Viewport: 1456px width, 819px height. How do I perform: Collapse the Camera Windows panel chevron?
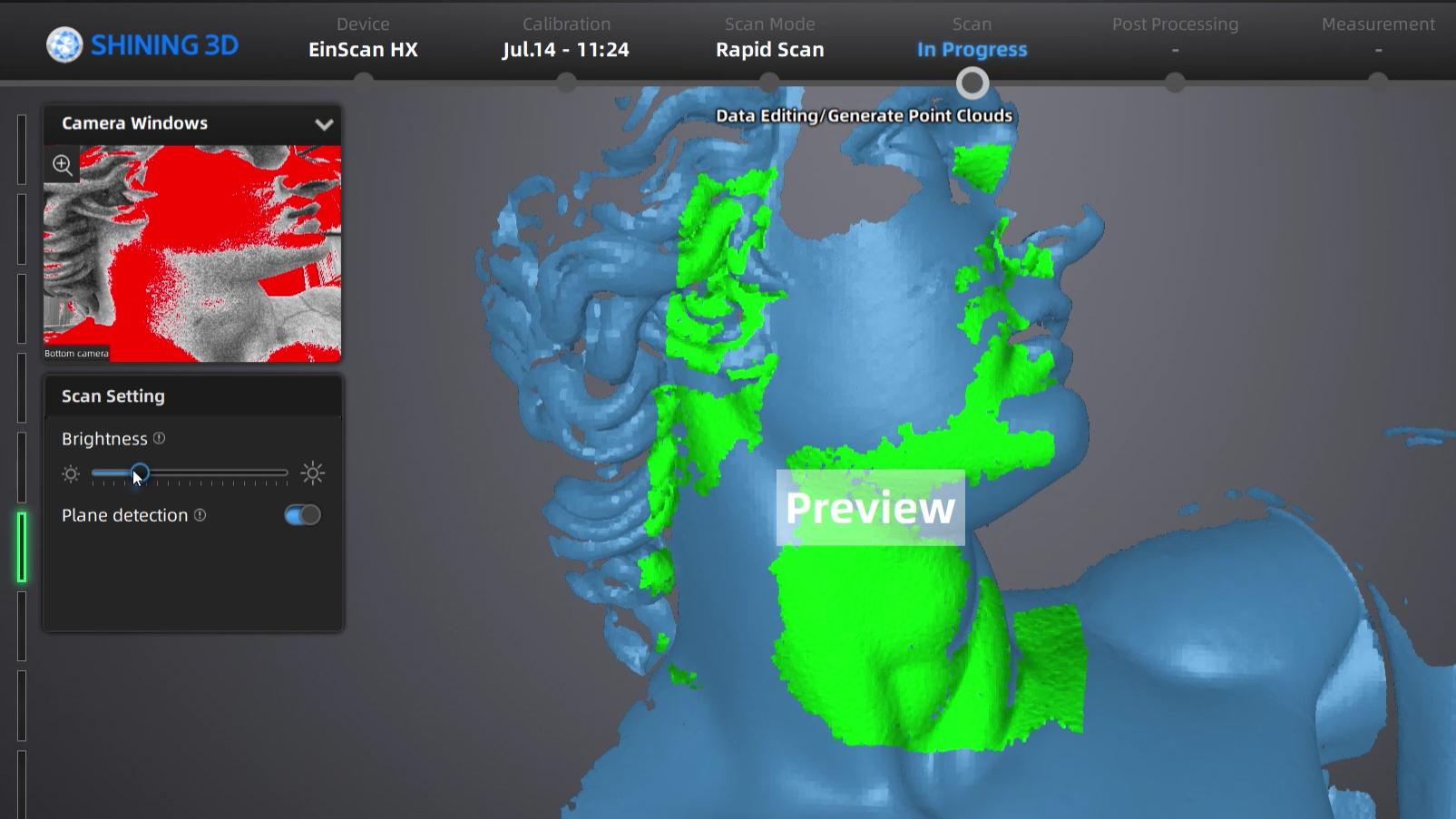pos(324,124)
